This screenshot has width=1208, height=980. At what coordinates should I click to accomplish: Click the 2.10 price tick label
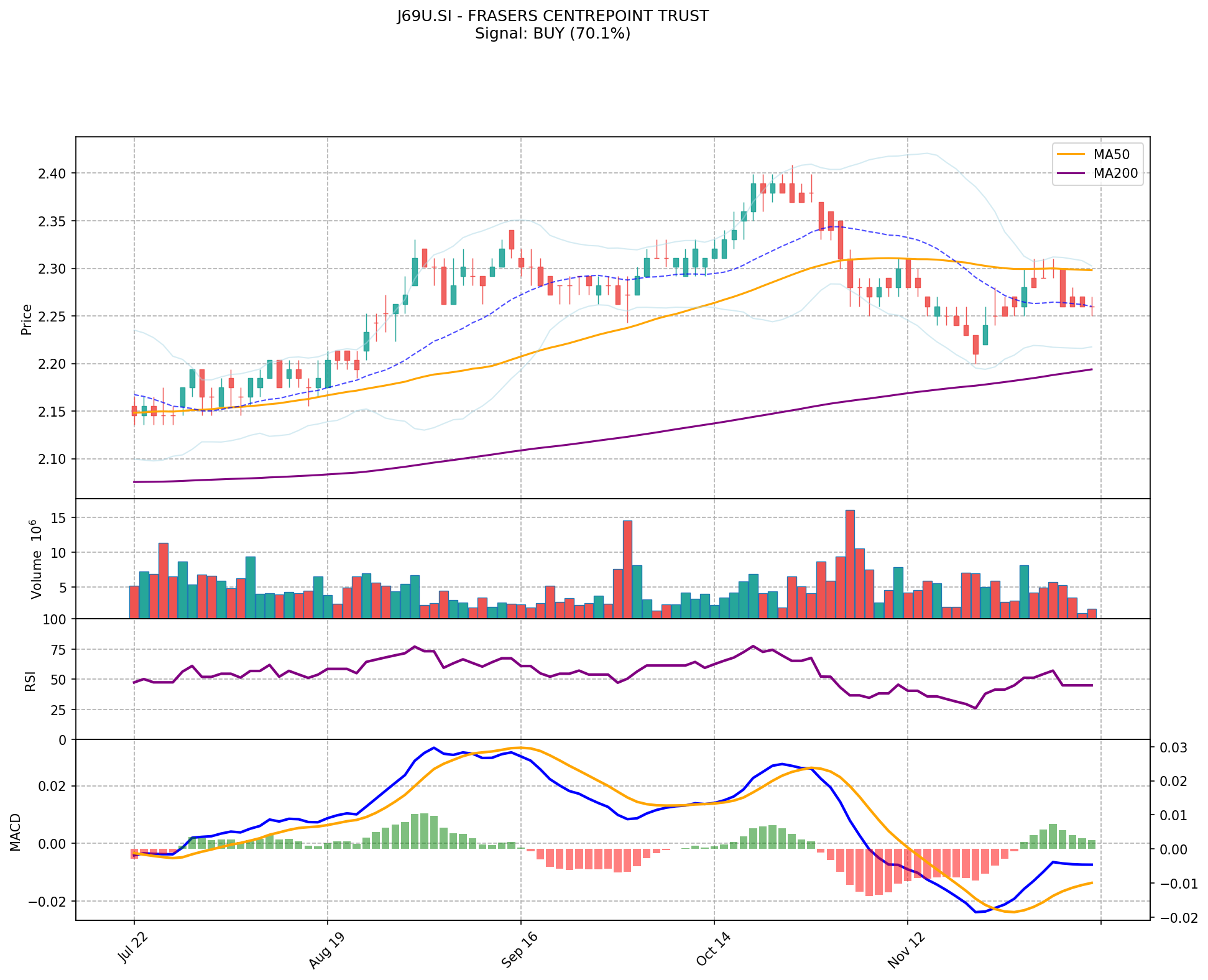52,459
